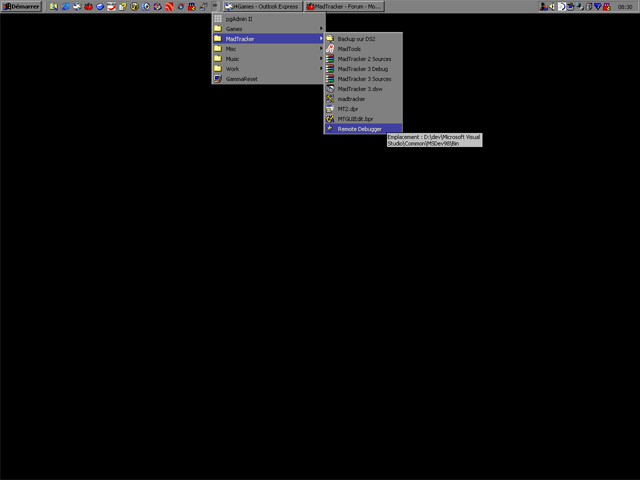640x480 pixels.
Task: Click the yellow round quick launch icon
Action: point(134,7)
